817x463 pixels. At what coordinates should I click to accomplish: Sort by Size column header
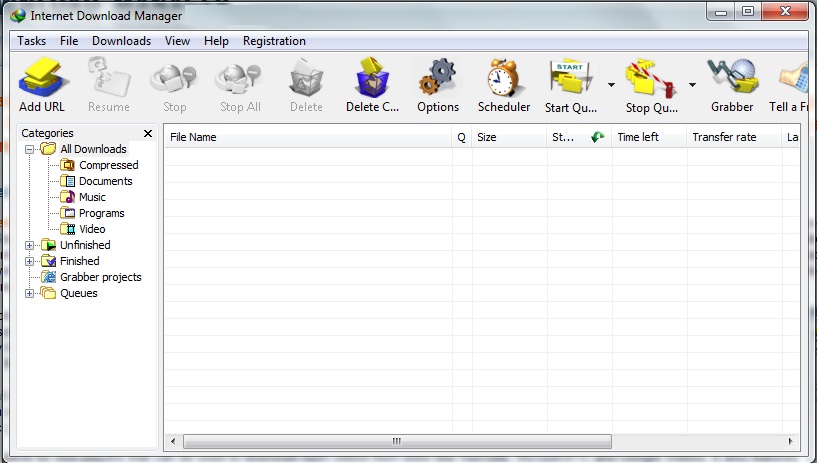509,137
